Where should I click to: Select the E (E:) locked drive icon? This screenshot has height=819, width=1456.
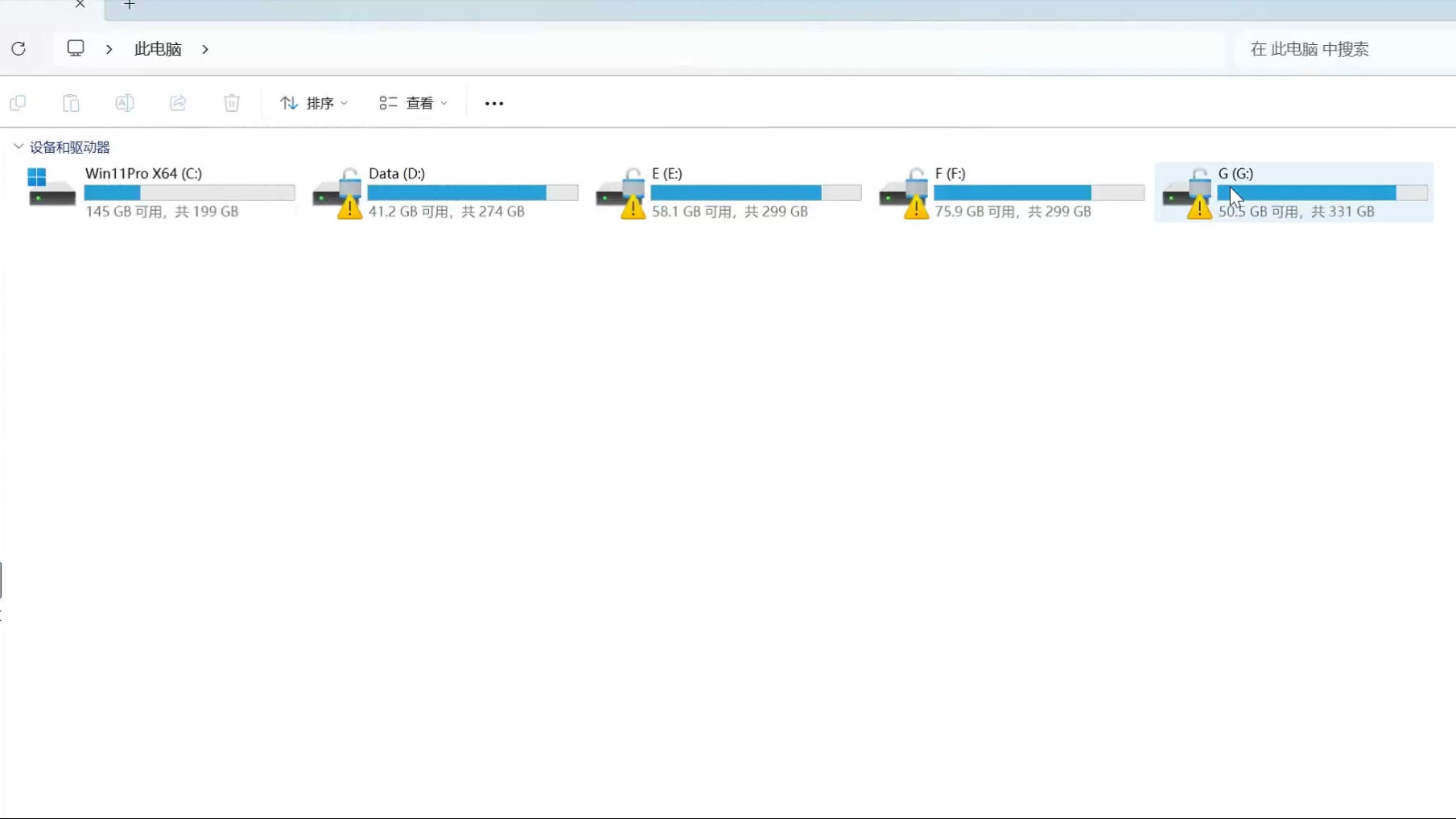pyautogui.click(x=621, y=193)
